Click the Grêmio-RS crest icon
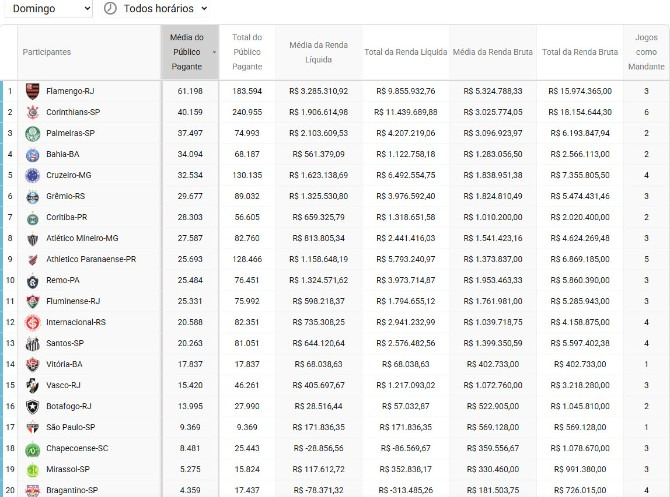The width and height of the screenshot is (670, 497). 32,197
